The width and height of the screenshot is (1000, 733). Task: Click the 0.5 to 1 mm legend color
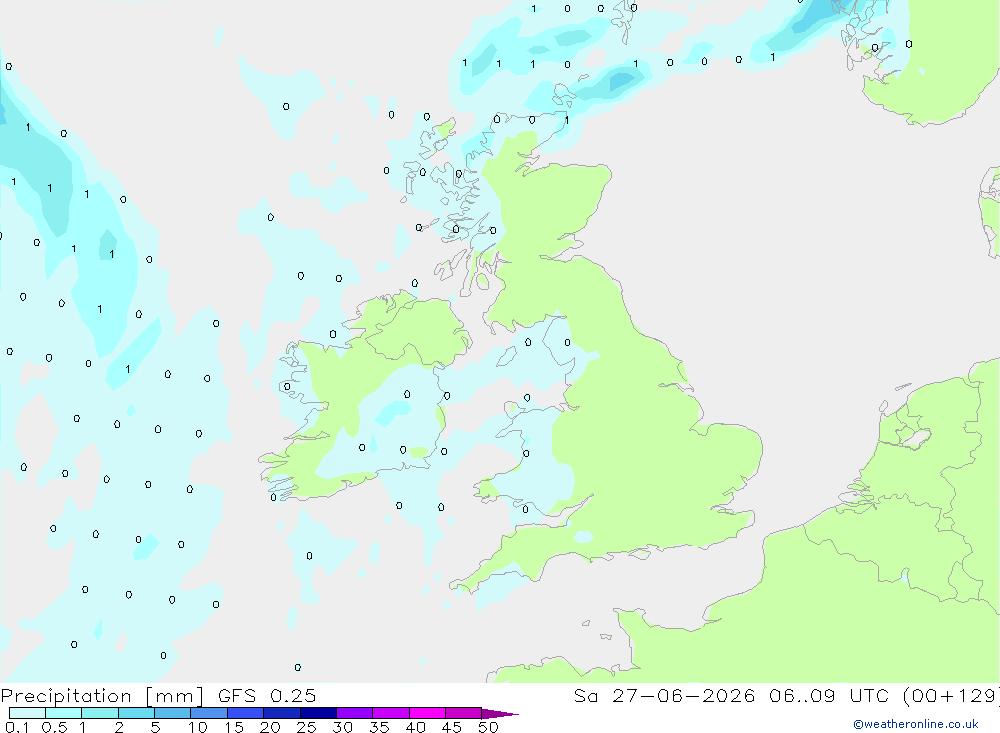coord(64,713)
